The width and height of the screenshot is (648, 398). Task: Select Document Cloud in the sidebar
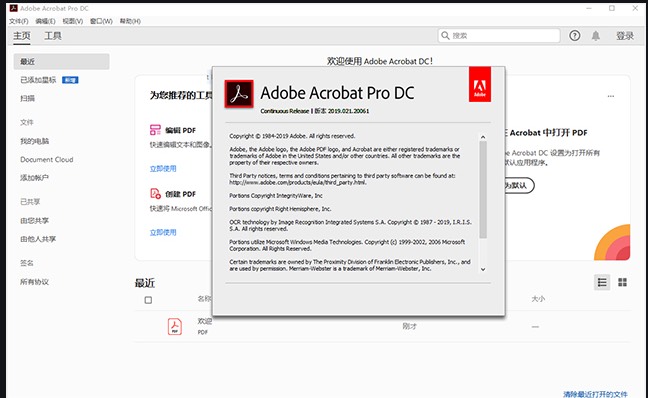click(x=47, y=160)
